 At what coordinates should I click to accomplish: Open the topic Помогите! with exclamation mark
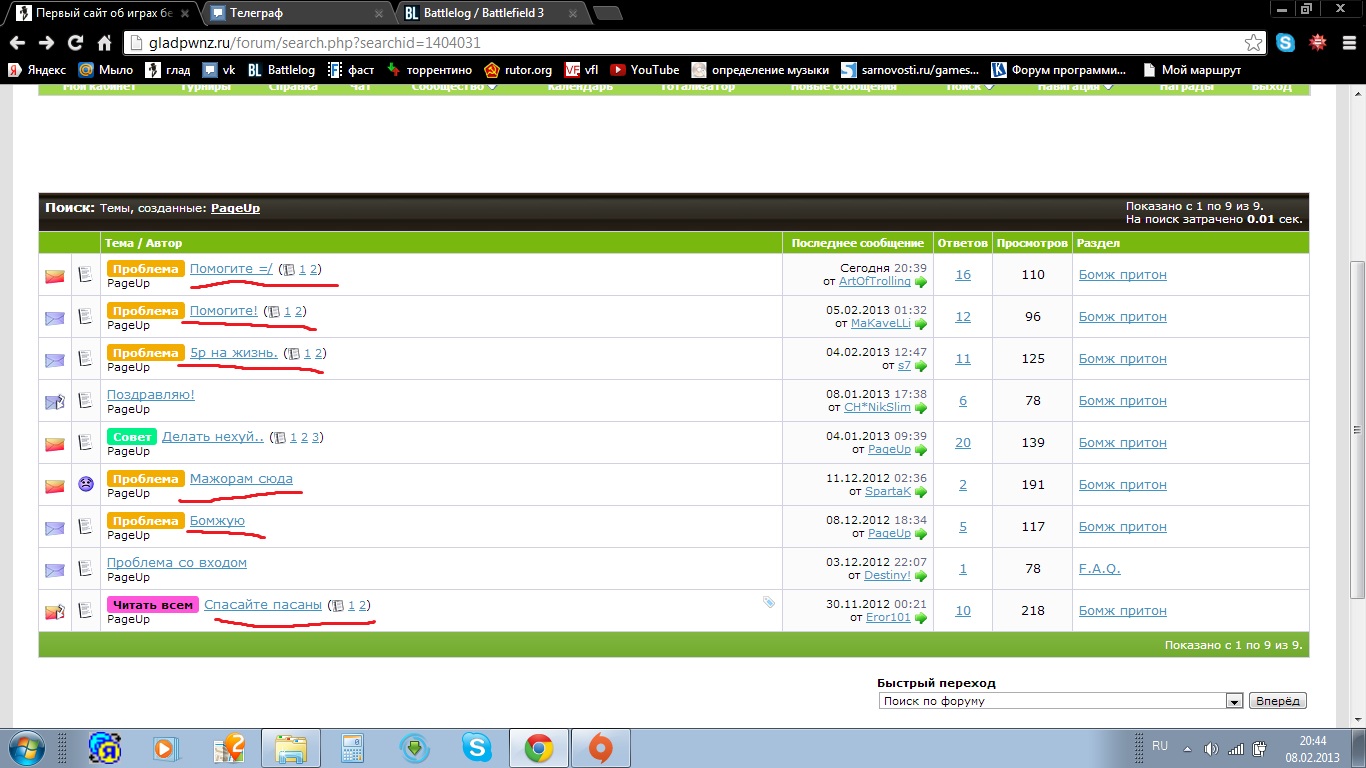[x=224, y=311]
